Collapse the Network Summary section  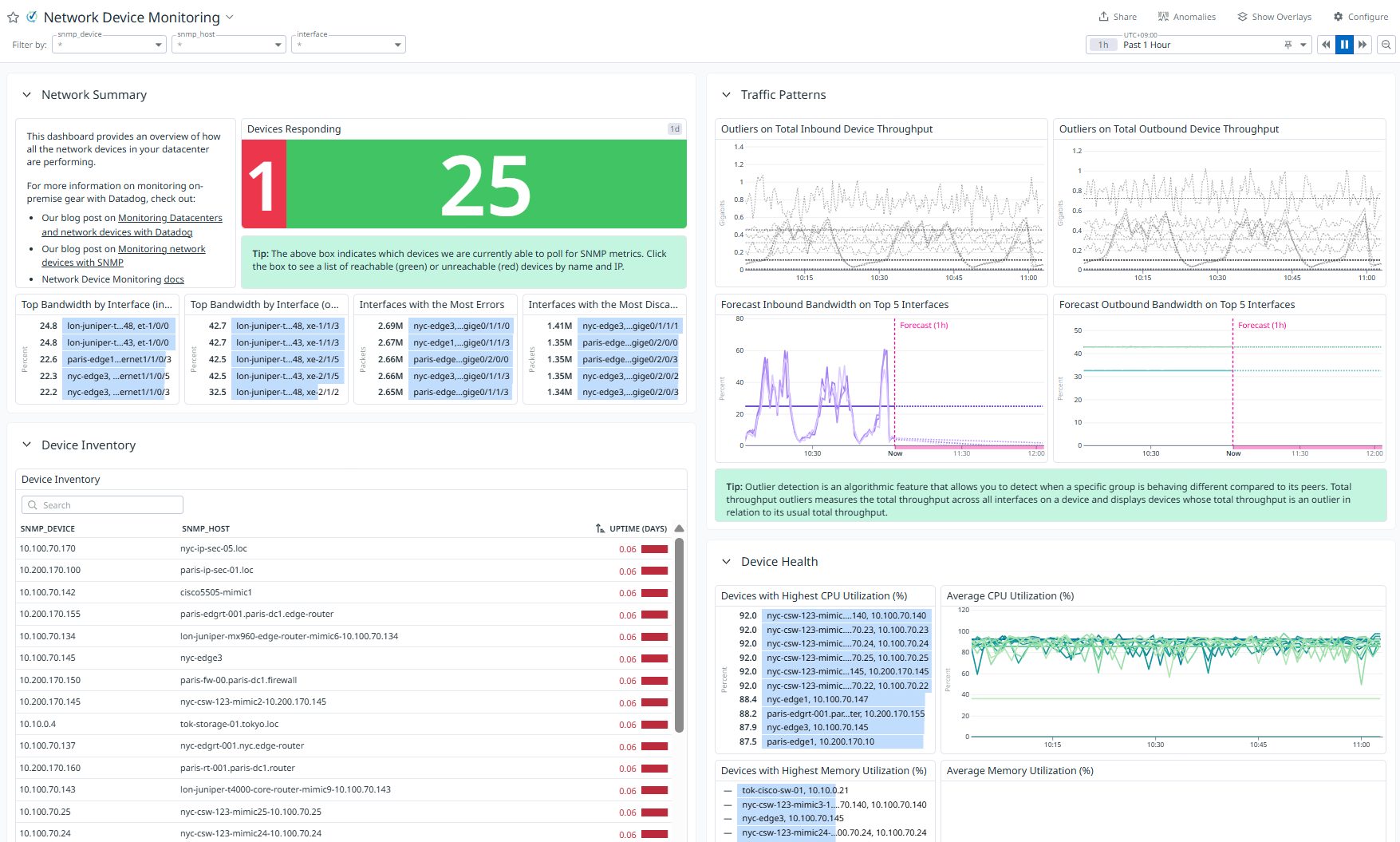26,95
